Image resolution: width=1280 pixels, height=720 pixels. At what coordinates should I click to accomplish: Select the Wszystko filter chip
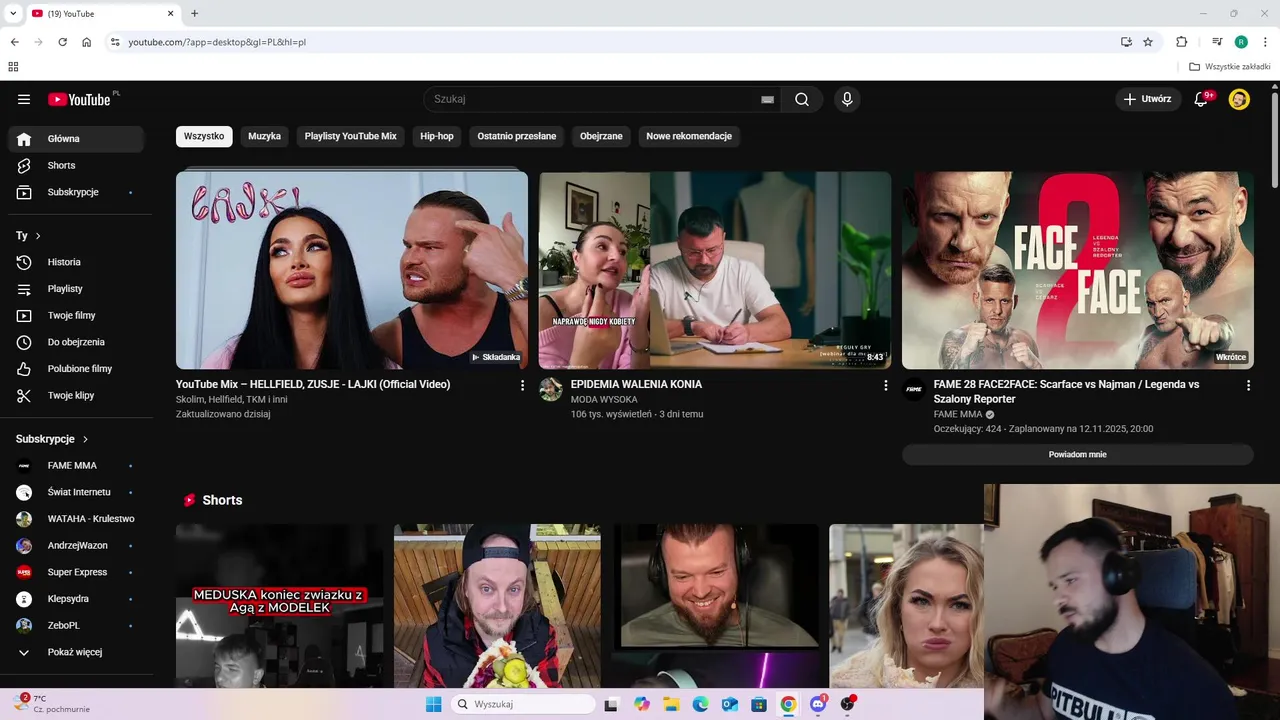point(204,136)
